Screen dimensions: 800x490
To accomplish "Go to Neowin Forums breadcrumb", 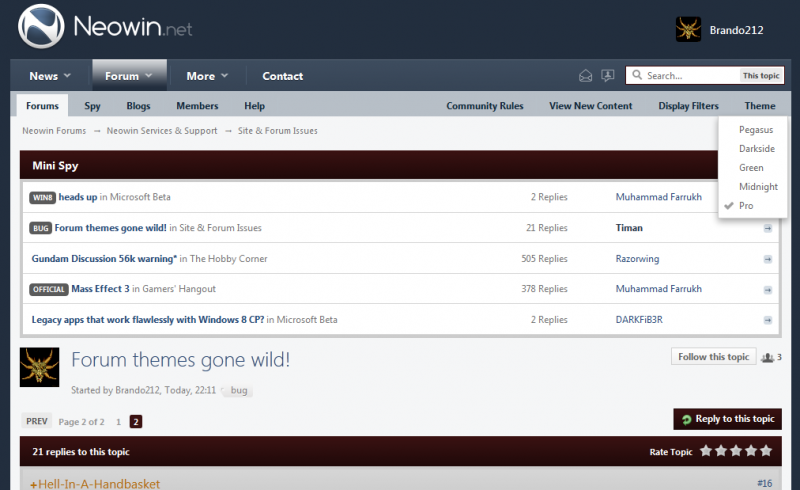I will pyautogui.click(x=54, y=131).
